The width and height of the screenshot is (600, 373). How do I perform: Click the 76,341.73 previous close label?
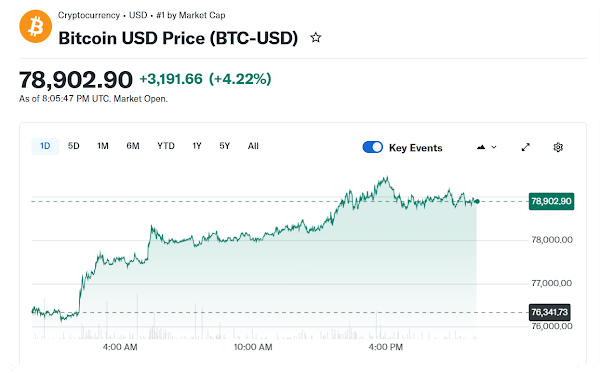click(549, 313)
